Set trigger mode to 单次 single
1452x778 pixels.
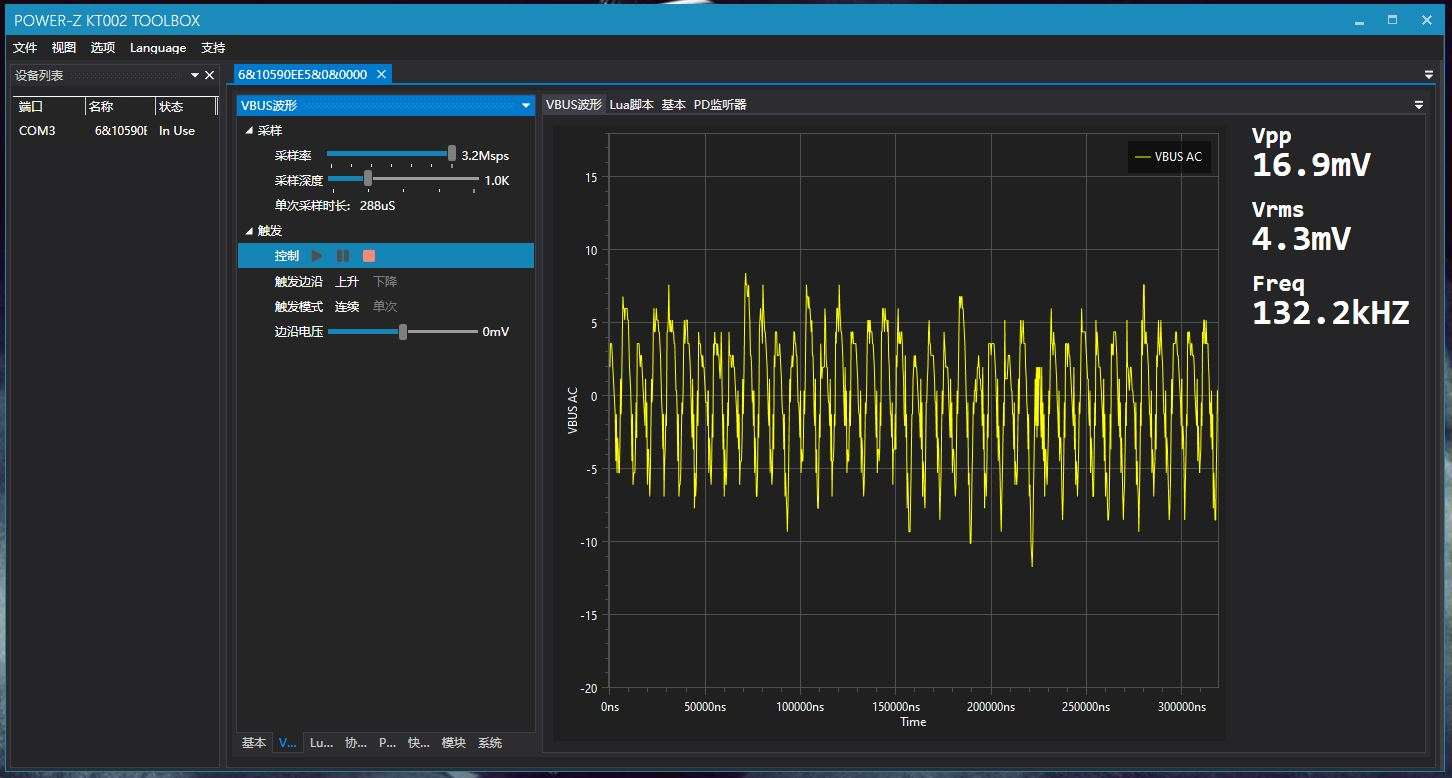(x=385, y=306)
